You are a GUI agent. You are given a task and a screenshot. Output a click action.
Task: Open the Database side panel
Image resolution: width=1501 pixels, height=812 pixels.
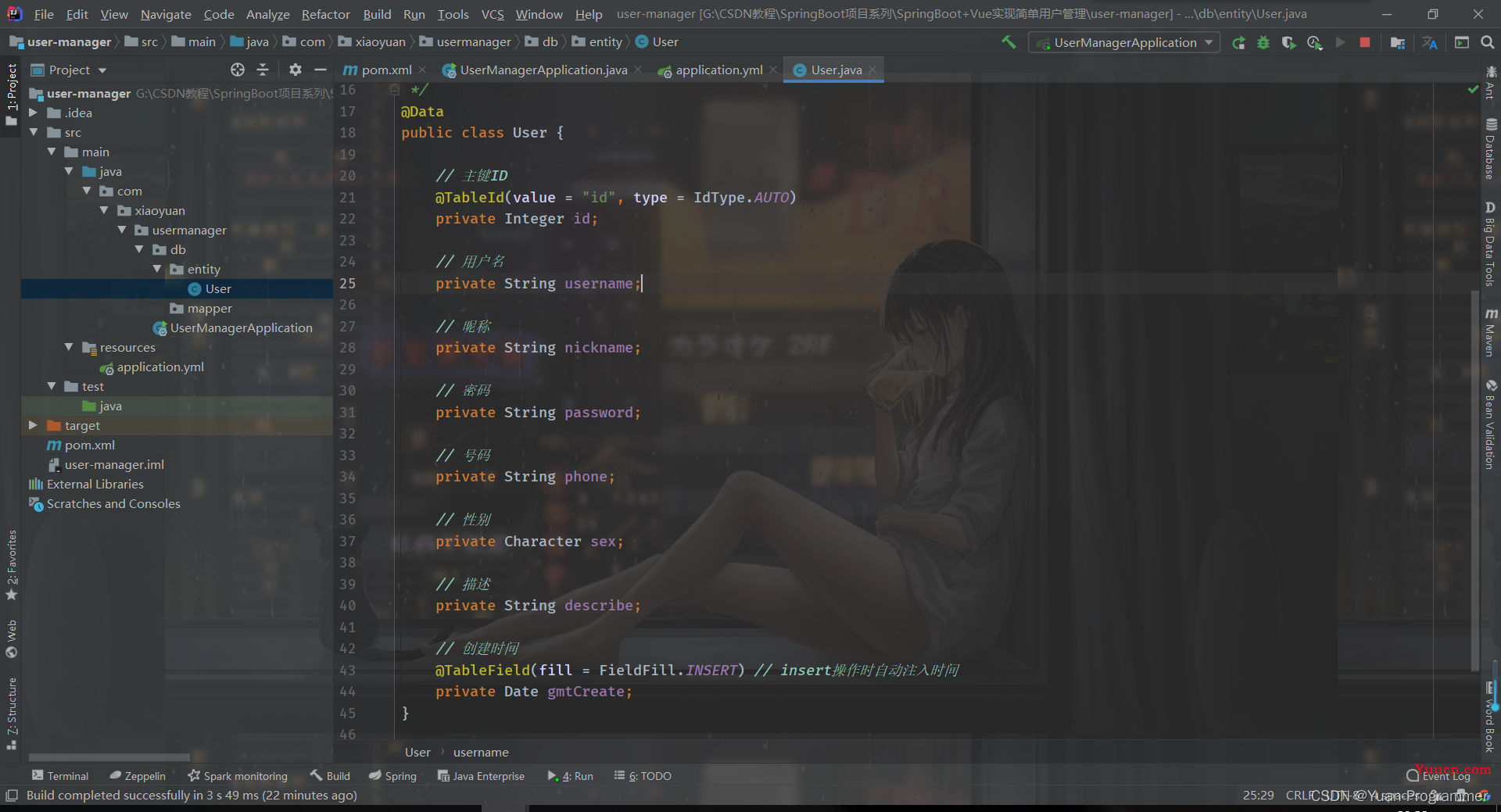[1491, 148]
